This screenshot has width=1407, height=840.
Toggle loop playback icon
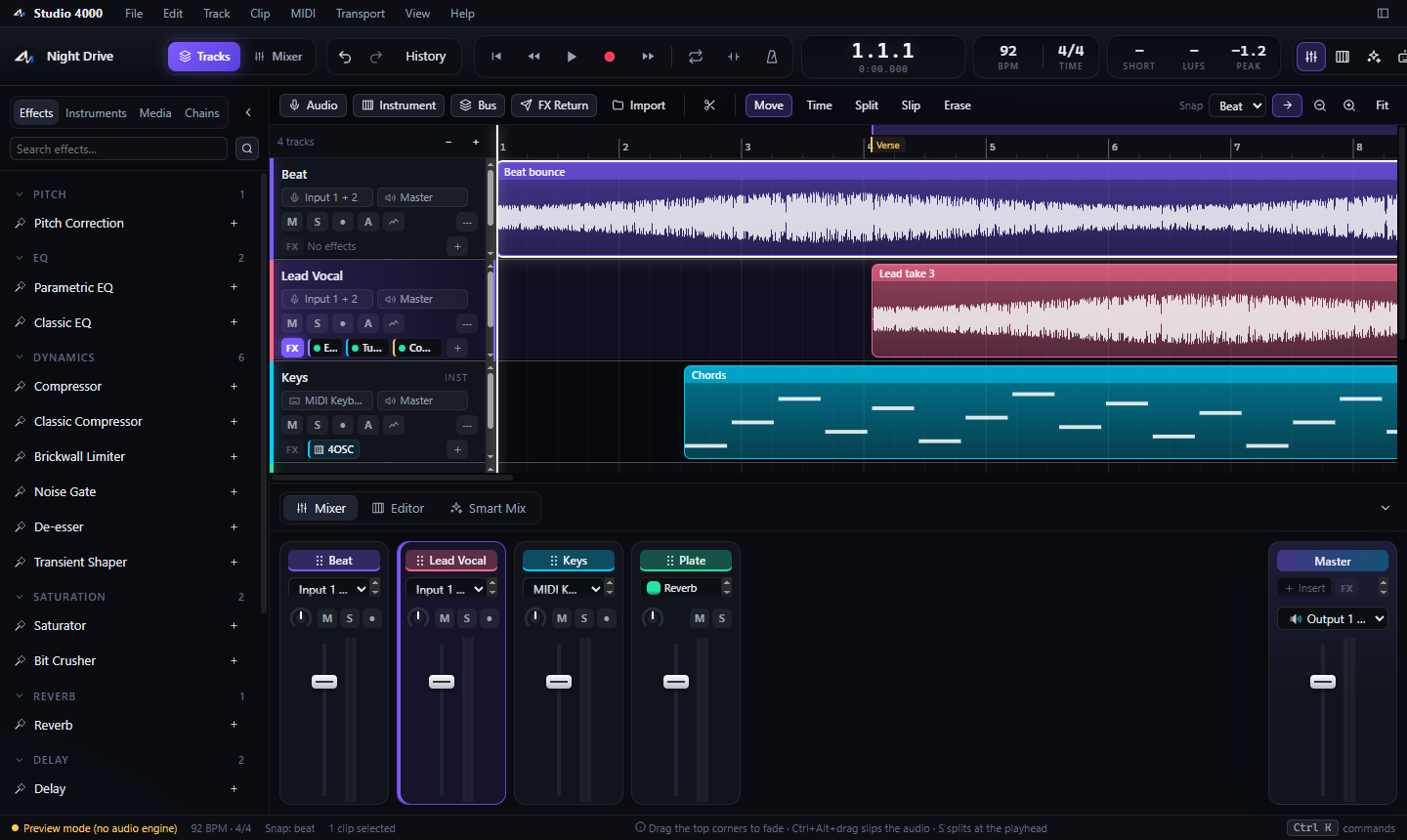click(x=696, y=57)
